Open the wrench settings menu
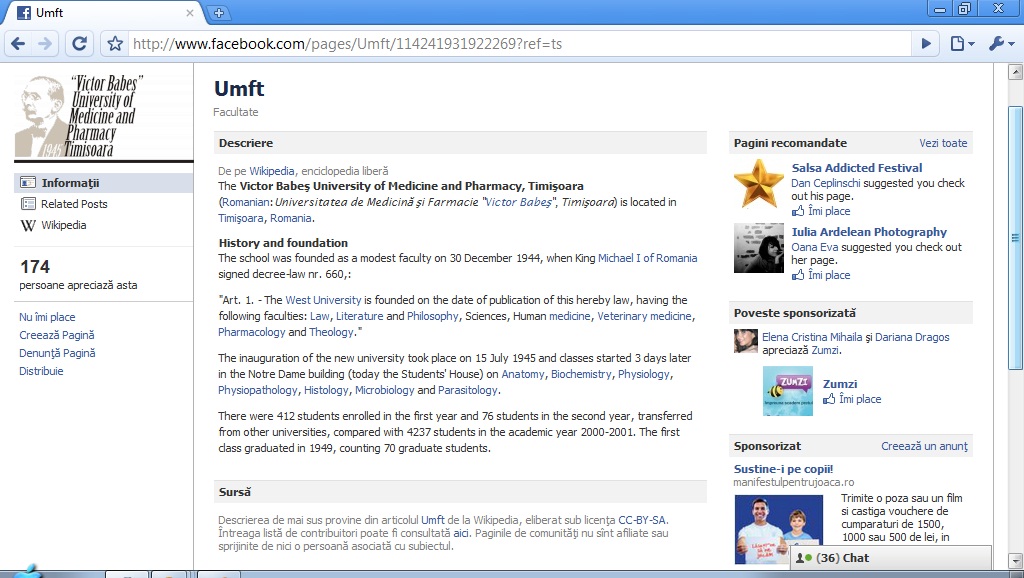The width and height of the screenshot is (1024, 578). pos(1000,44)
